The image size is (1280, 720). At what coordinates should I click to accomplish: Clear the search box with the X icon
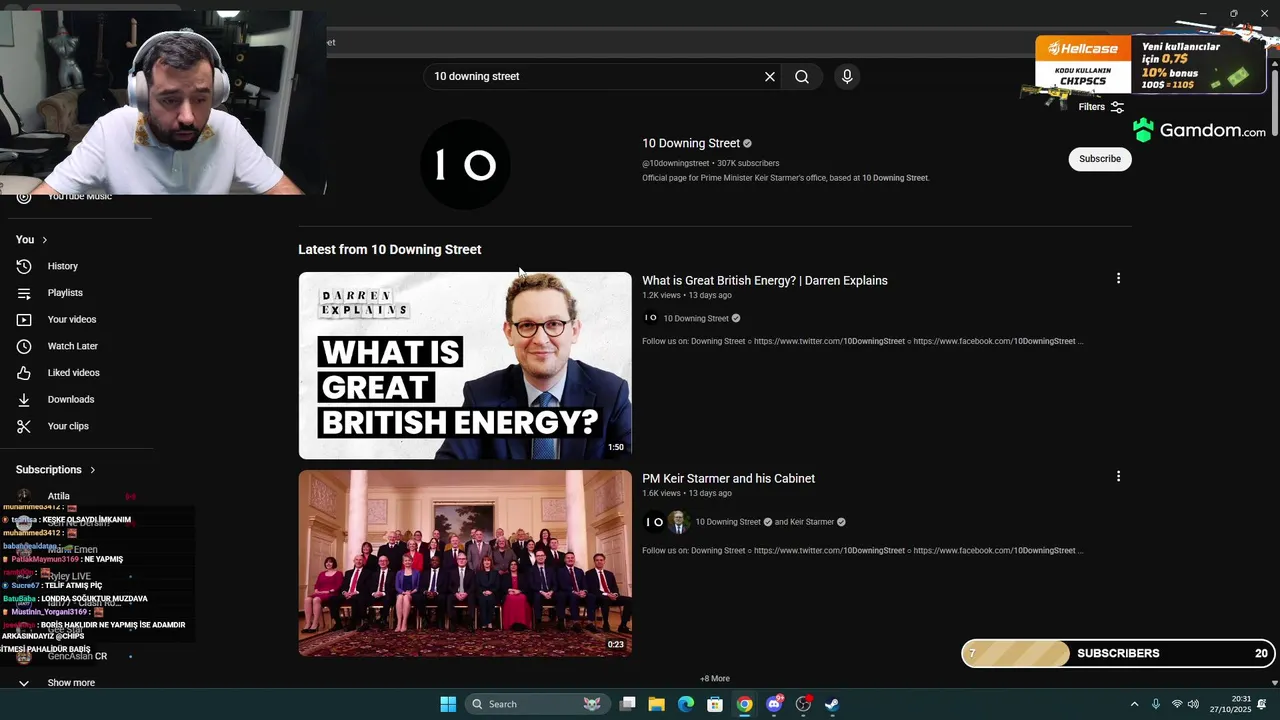click(770, 77)
